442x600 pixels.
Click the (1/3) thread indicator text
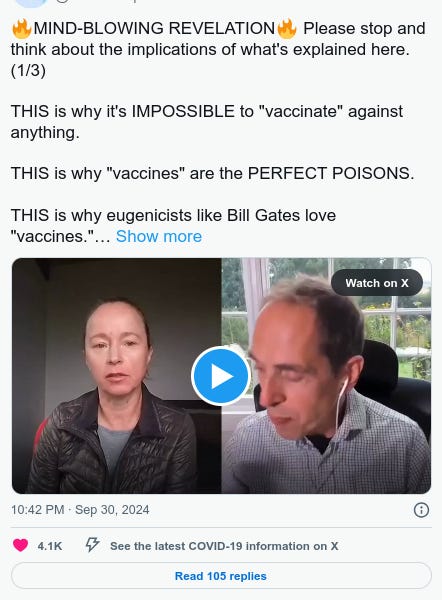click(28, 70)
